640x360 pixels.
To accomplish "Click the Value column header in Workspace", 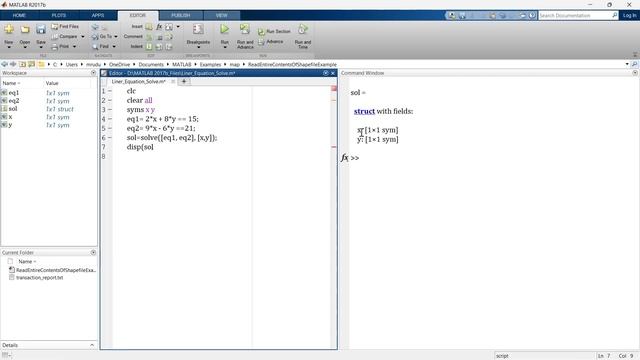I will pos(52,83).
